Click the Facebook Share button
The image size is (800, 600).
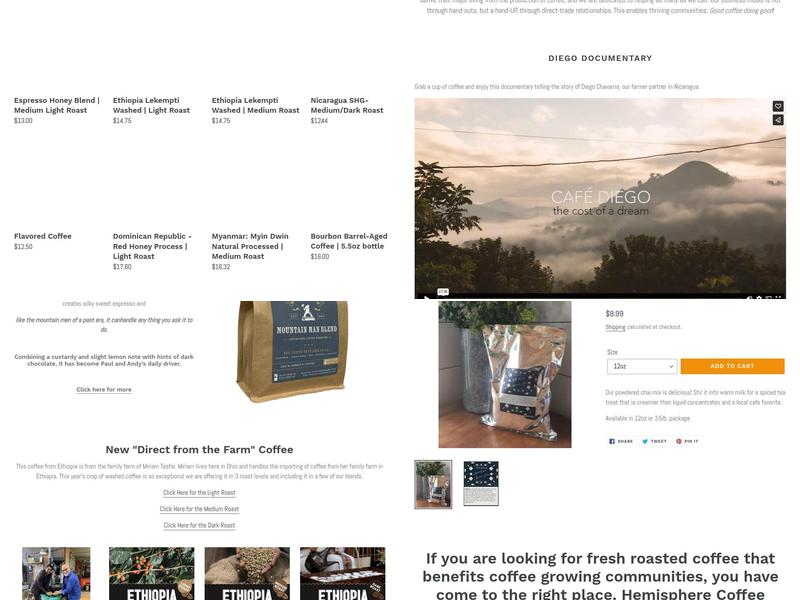pyautogui.click(x=621, y=441)
